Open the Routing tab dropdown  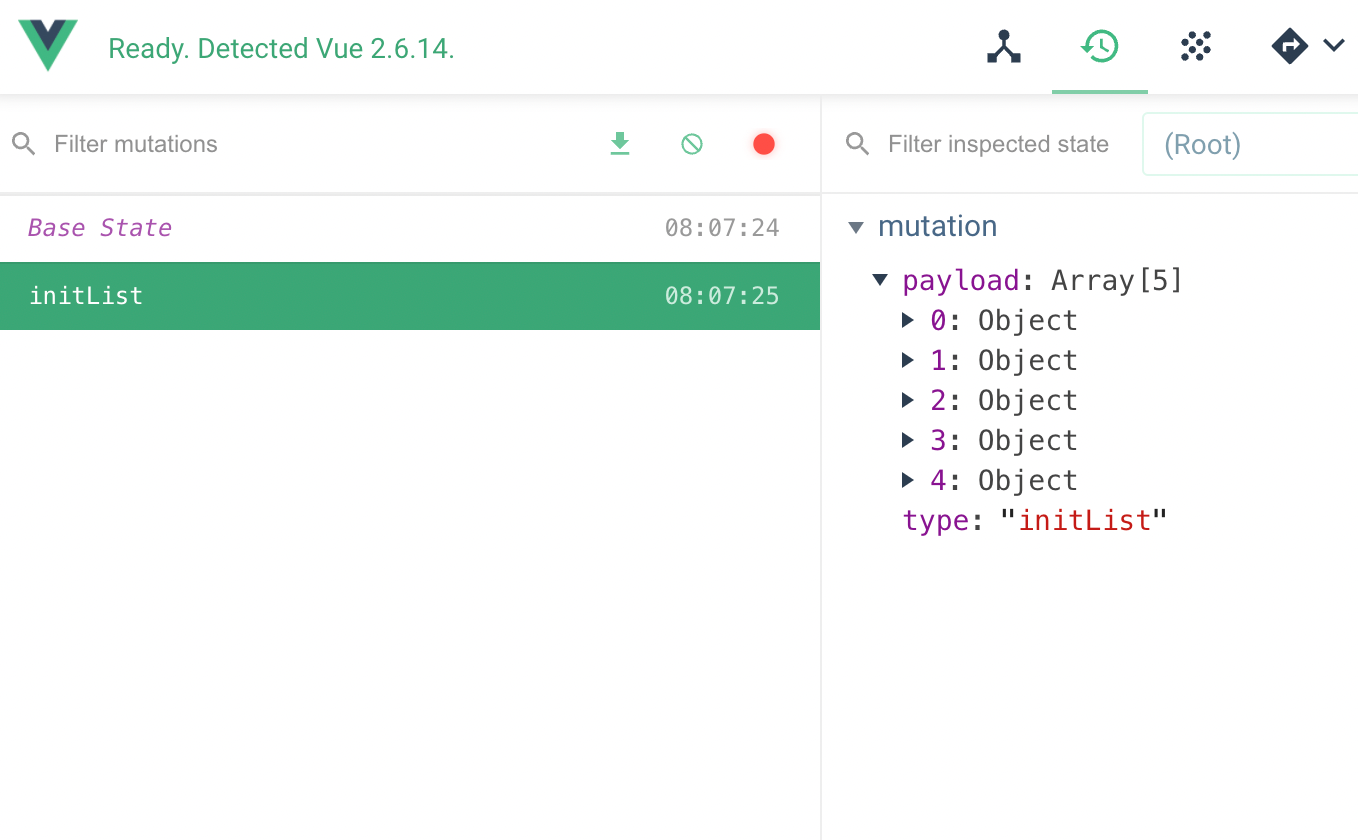pyautogui.click(x=1307, y=46)
